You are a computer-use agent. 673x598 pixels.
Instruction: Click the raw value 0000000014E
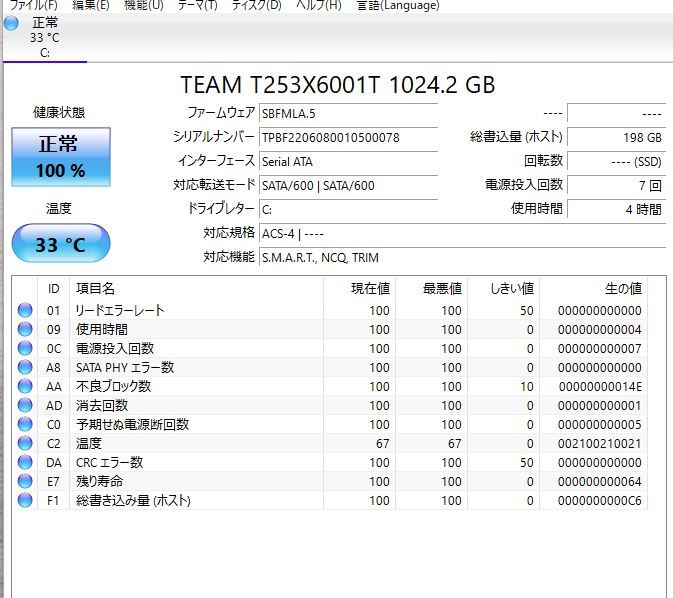(600, 386)
